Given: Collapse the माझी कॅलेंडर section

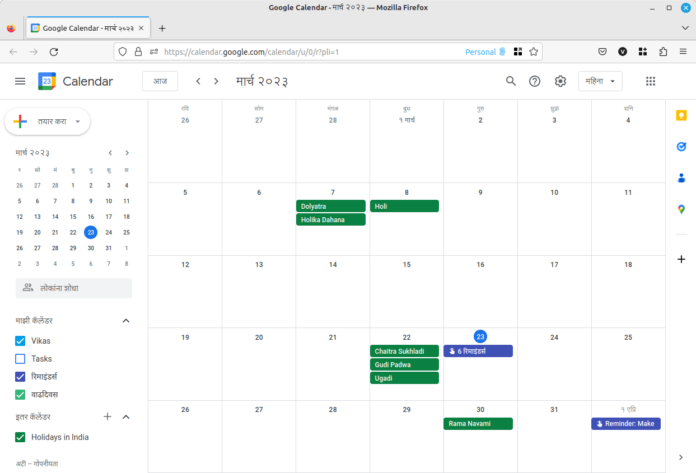Looking at the screenshot, I should click(x=126, y=321).
